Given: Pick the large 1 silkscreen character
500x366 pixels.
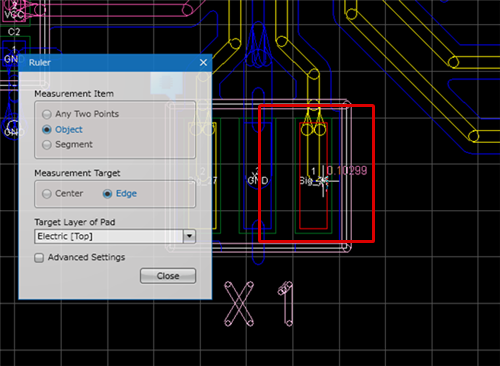Looking at the screenshot, I should tap(286, 303).
